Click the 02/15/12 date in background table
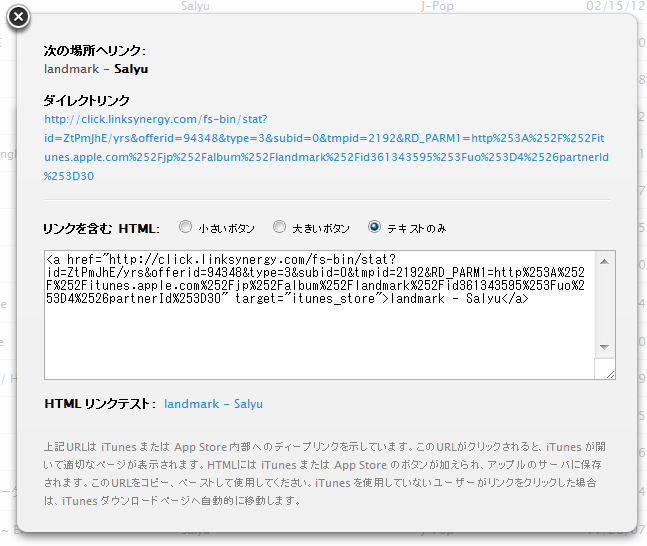Screen dimensions: 647x546 pos(616,6)
